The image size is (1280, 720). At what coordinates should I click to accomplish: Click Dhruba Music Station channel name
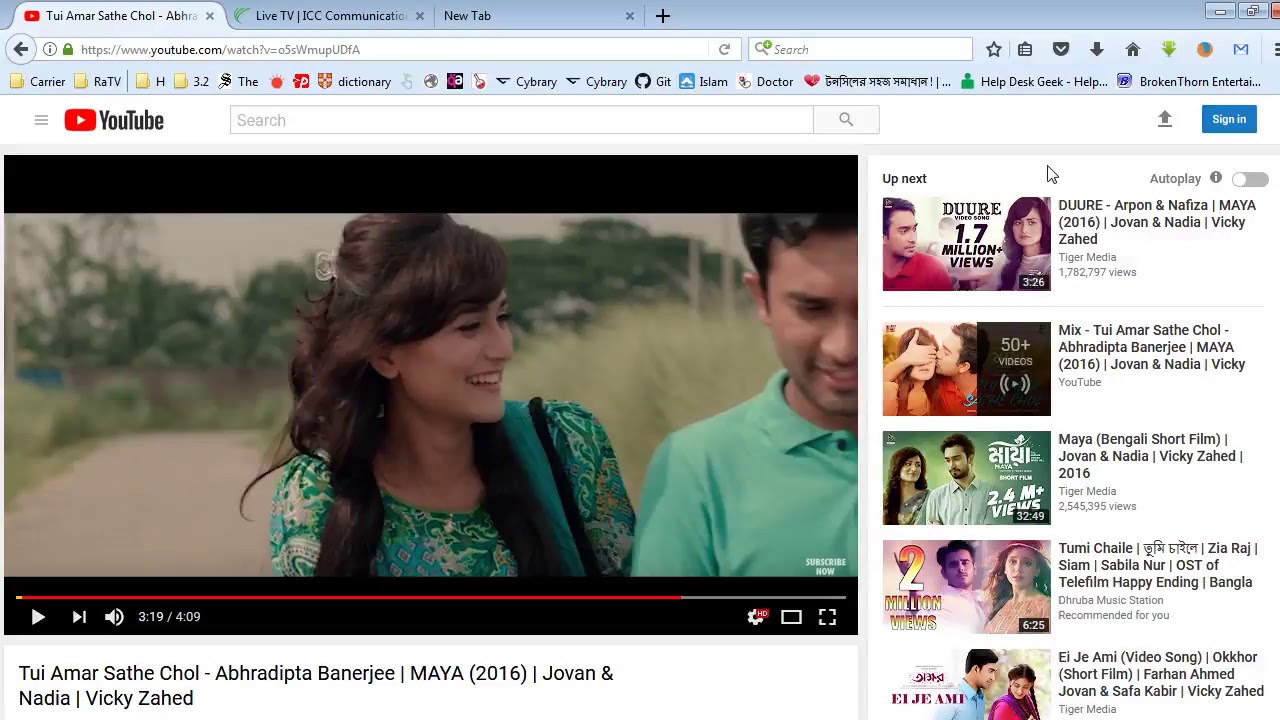(x=1111, y=600)
